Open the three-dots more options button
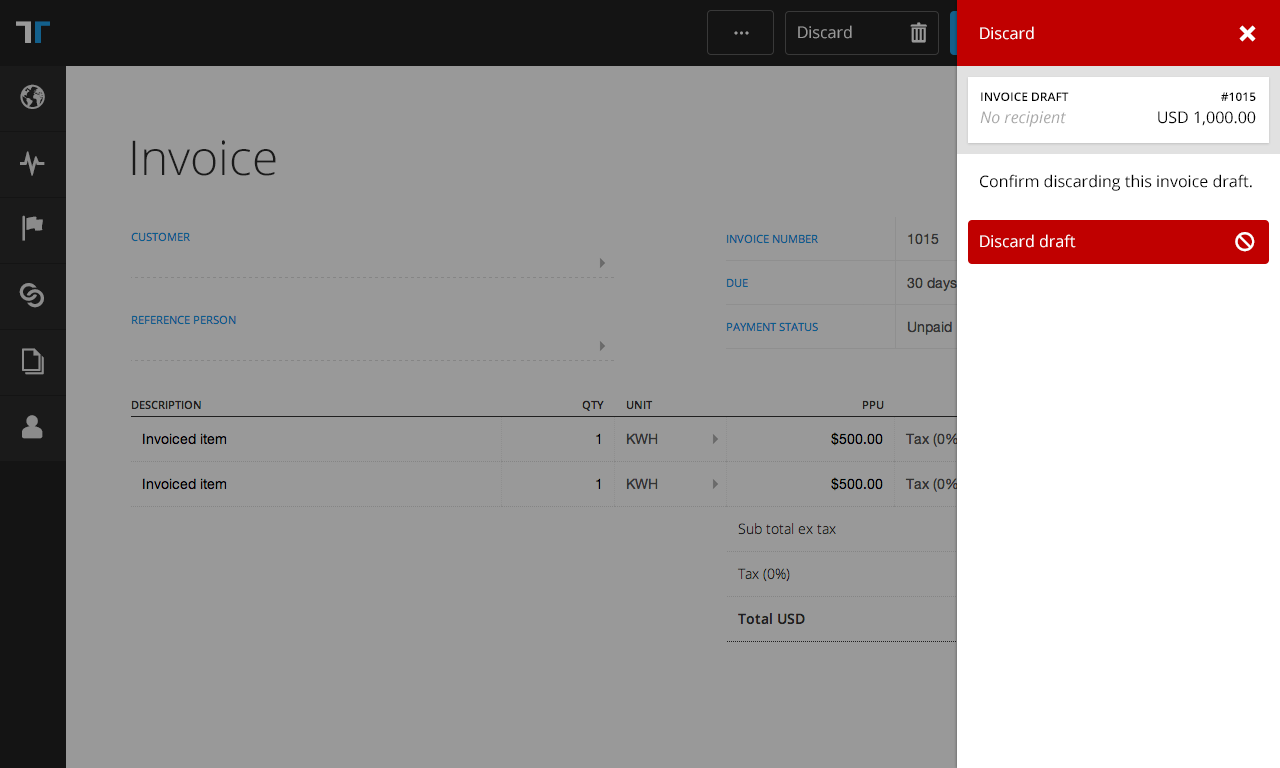The width and height of the screenshot is (1280, 768). 740,33
